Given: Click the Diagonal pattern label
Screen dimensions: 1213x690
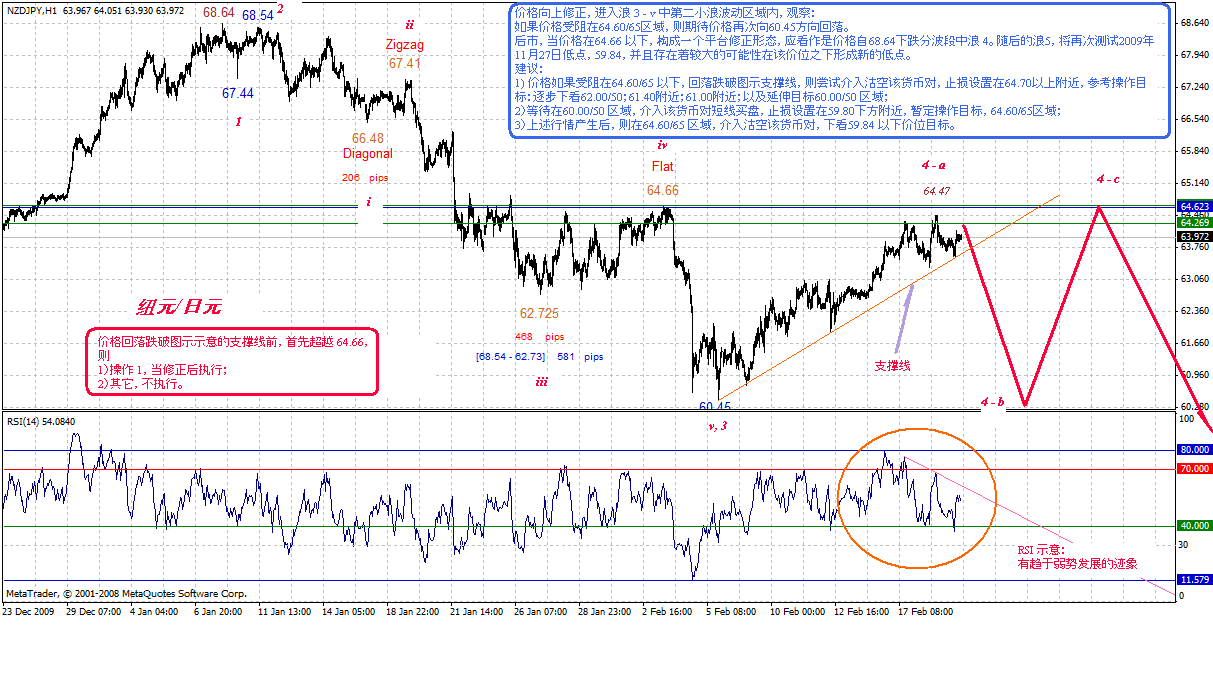Looking at the screenshot, I should tap(367, 154).
